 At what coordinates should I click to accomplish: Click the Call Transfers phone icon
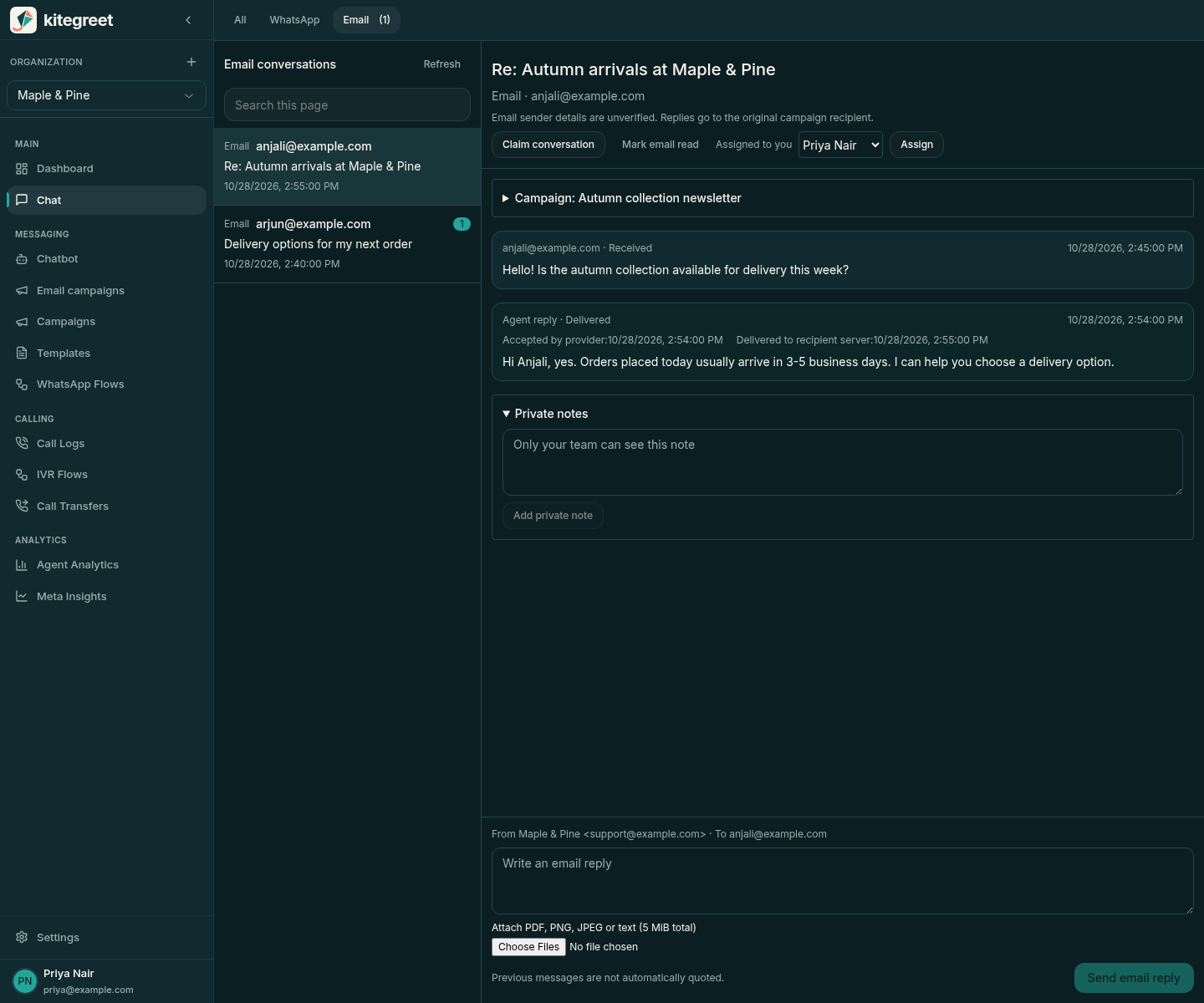coord(22,506)
